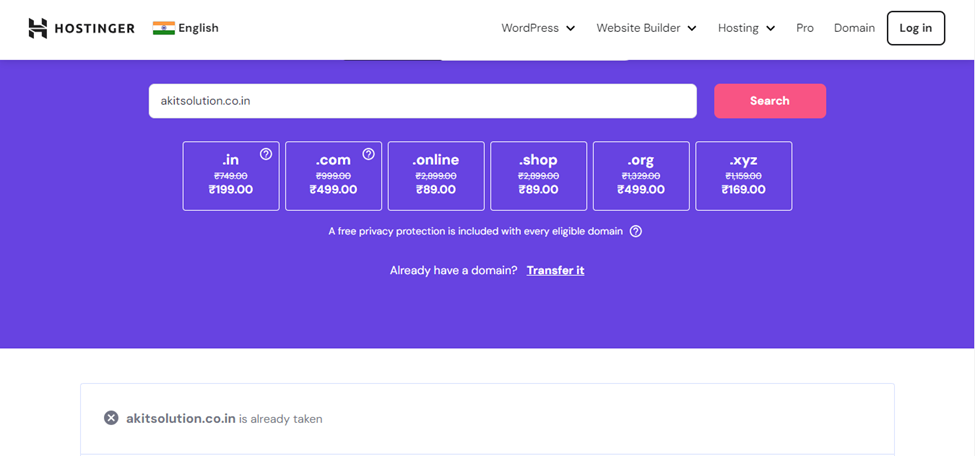Click ₹169.00 price on .xyz card

coord(744,190)
